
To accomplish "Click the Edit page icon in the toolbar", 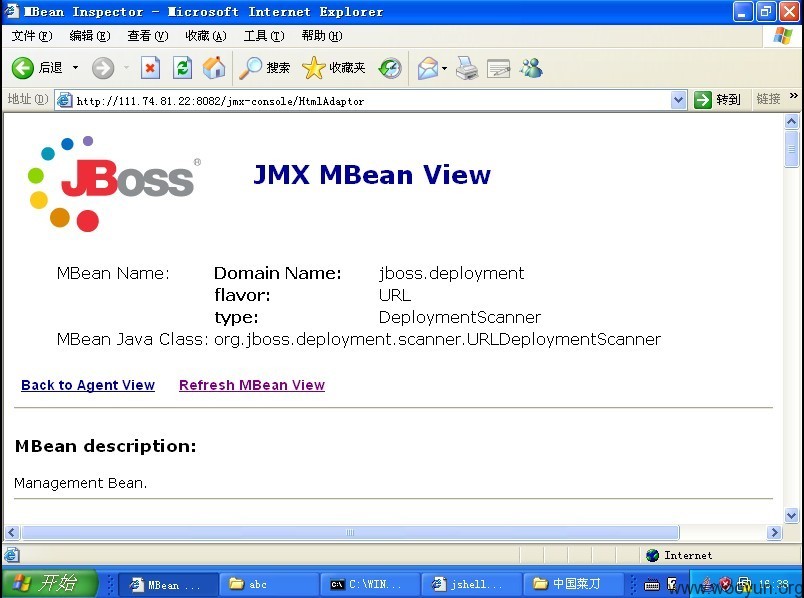I will [498, 69].
